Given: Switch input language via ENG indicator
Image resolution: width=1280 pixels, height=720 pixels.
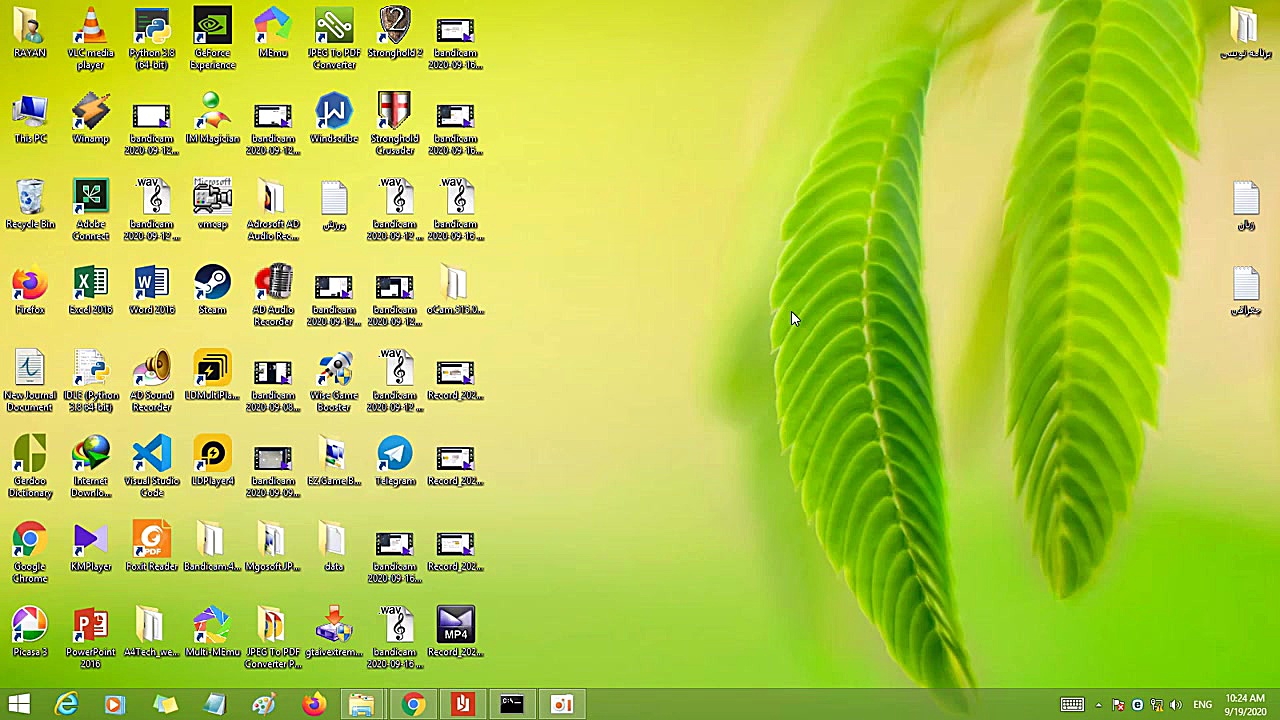Looking at the screenshot, I should pyautogui.click(x=1203, y=705).
